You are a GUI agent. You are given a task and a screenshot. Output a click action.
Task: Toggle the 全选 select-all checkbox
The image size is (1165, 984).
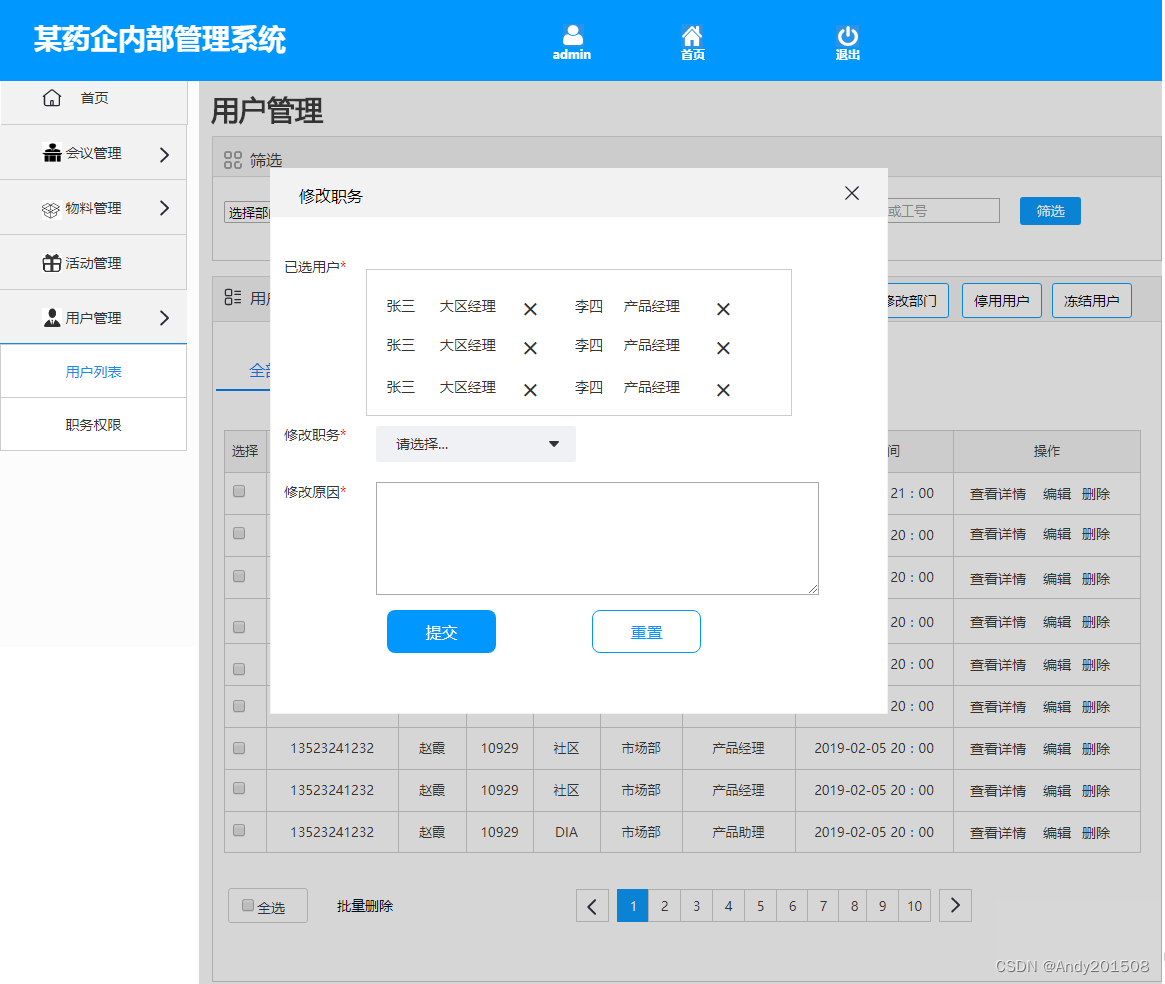click(247, 905)
